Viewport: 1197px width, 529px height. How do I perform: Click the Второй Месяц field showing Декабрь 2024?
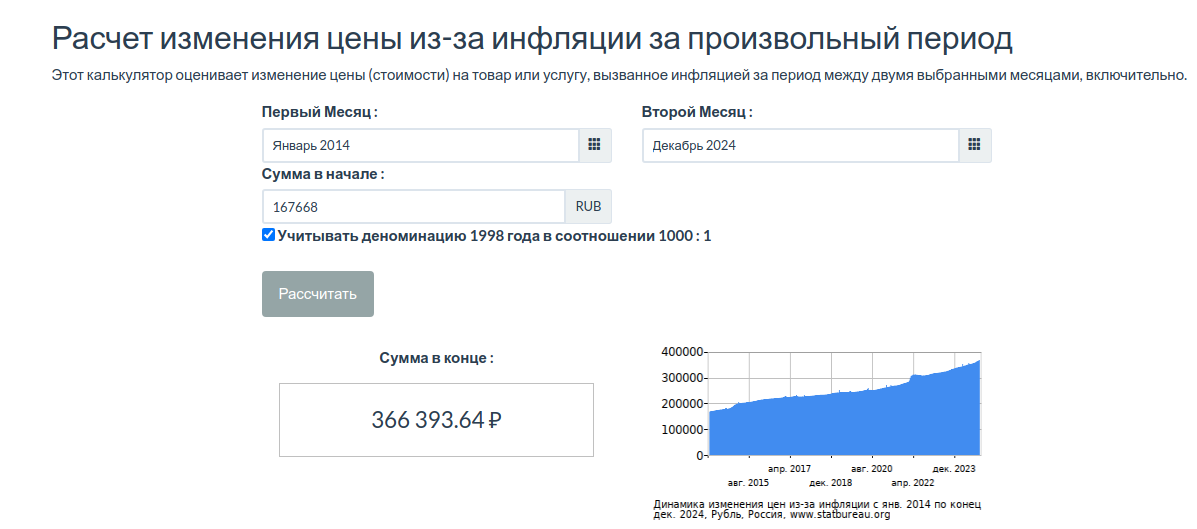[800, 145]
